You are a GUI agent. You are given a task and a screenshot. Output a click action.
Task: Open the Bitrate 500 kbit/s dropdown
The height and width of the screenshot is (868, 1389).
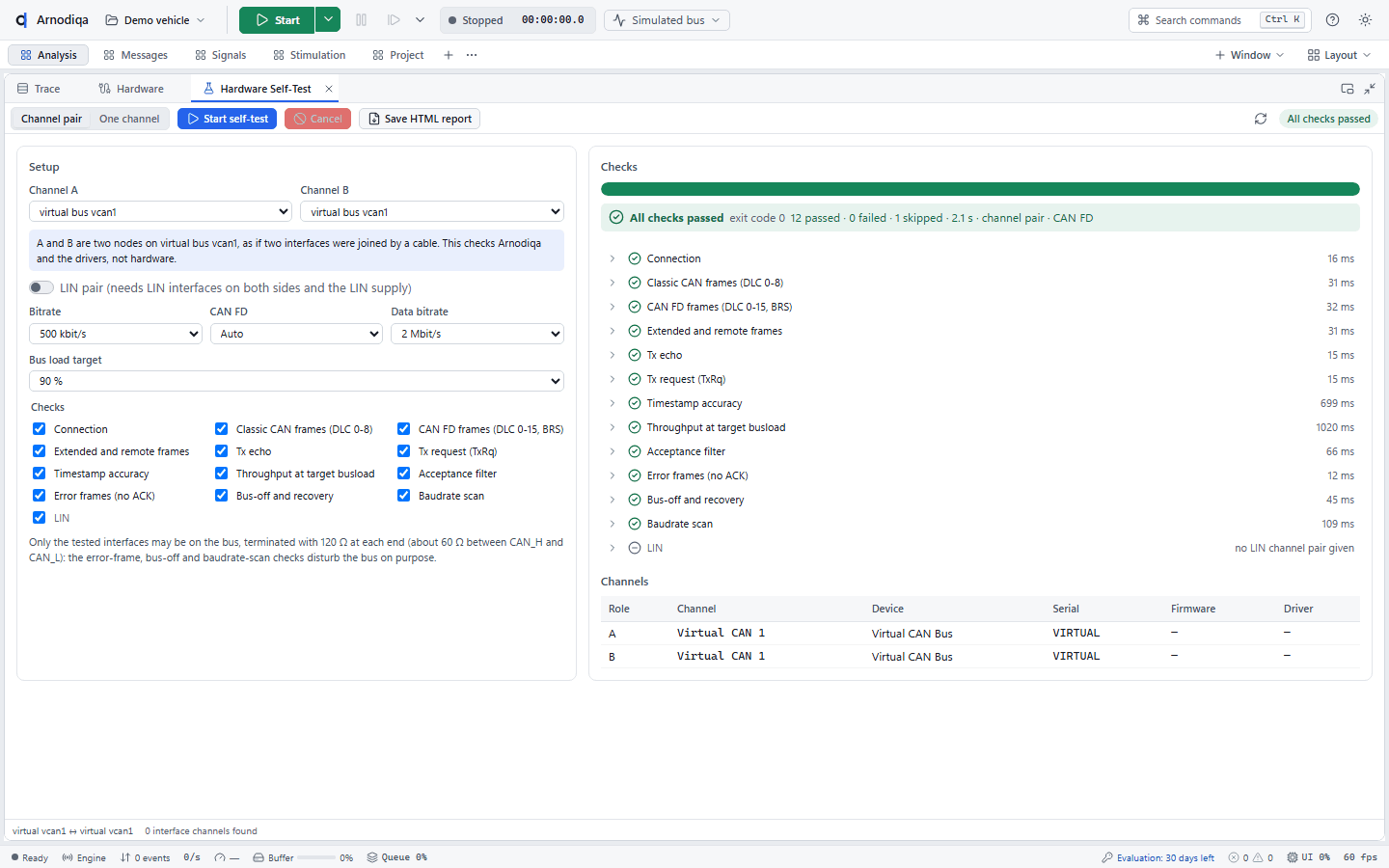[x=116, y=334]
